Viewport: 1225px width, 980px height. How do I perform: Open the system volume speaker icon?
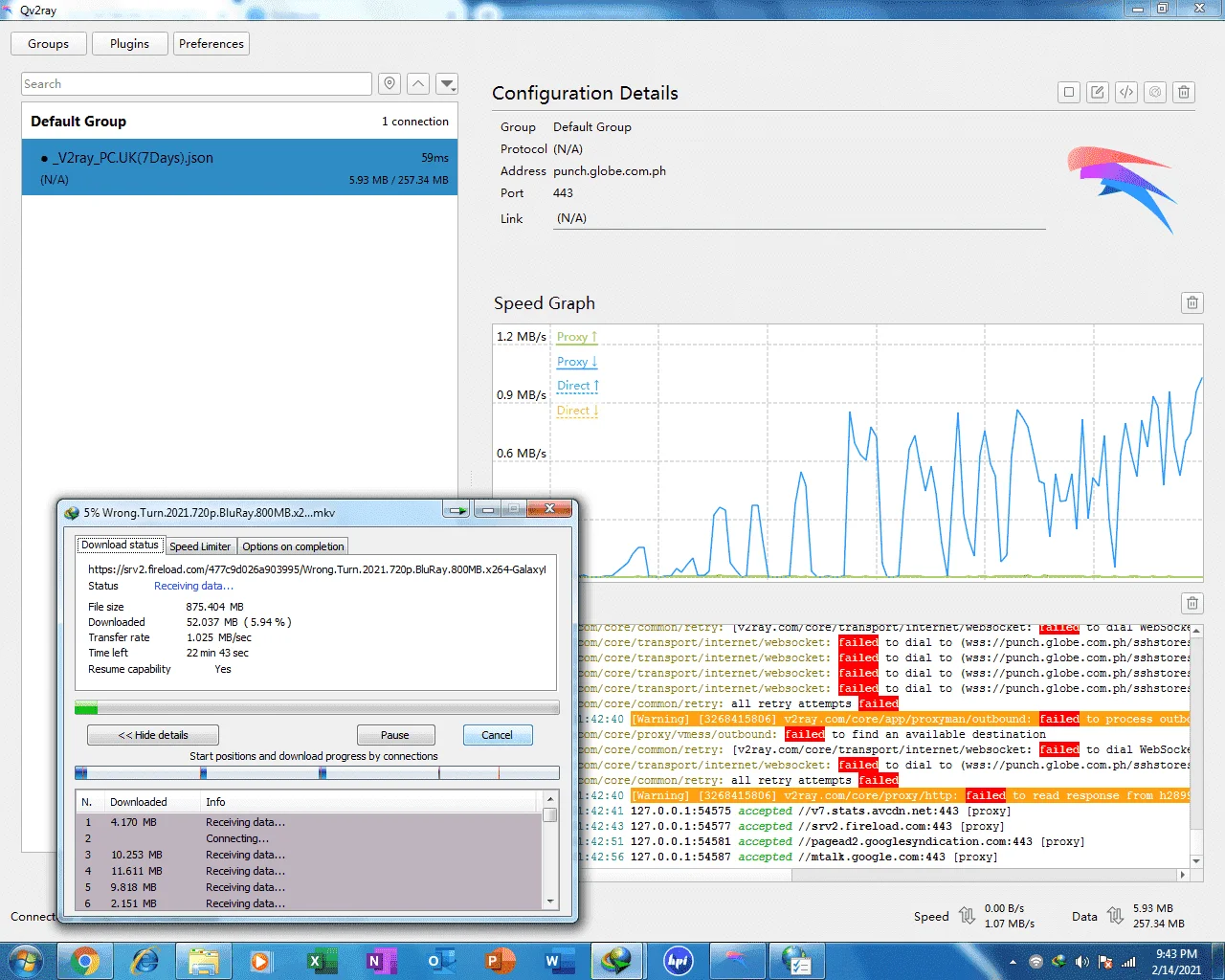(1082, 962)
